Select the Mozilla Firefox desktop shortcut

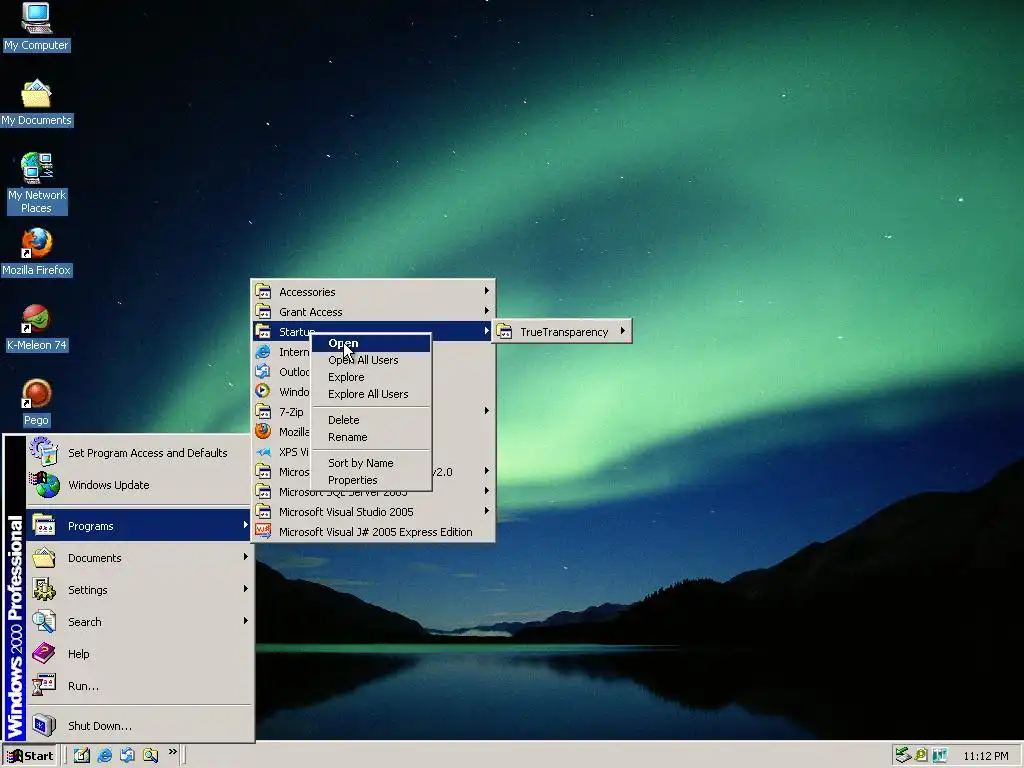pyautogui.click(x=36, y=253)
